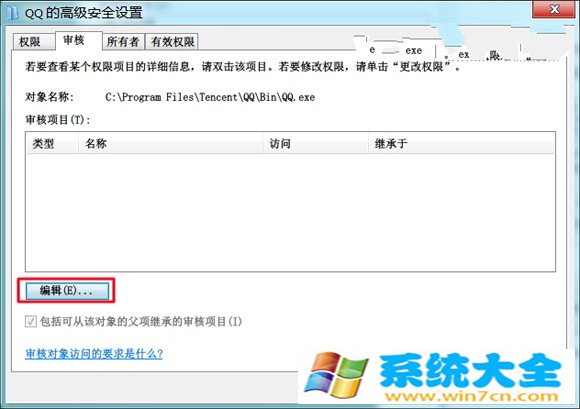Click the 系统大全 watermark text
Viewport: 580px width, 409px height.
(471, 370)
